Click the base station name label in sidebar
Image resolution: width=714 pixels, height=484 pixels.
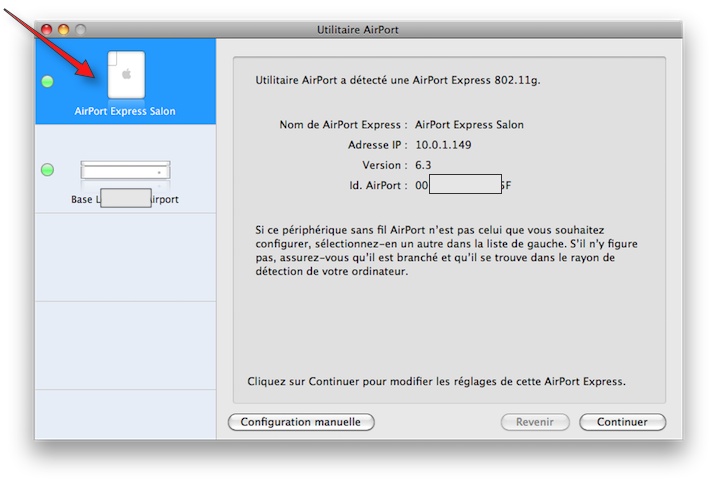click(125, 199)
